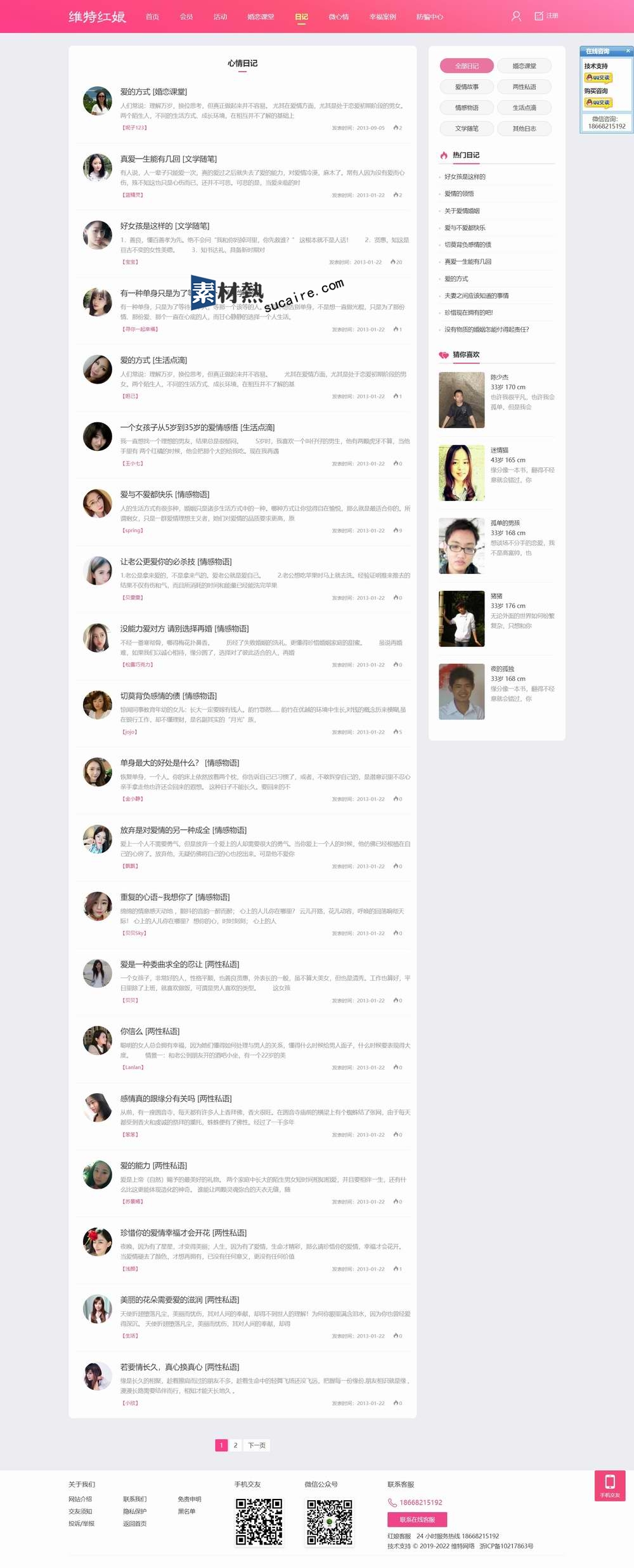Click the QQ chat icon under 购买咨询

click(x=598, y=102)
